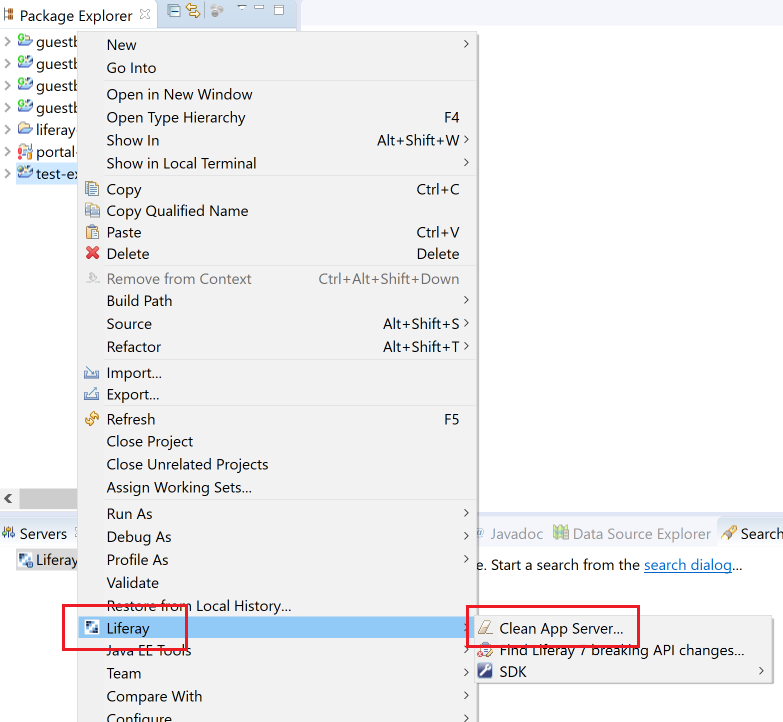Click the Servers tab icon
This screenshot has height=722, width=783.
click(x=8, y=533)
